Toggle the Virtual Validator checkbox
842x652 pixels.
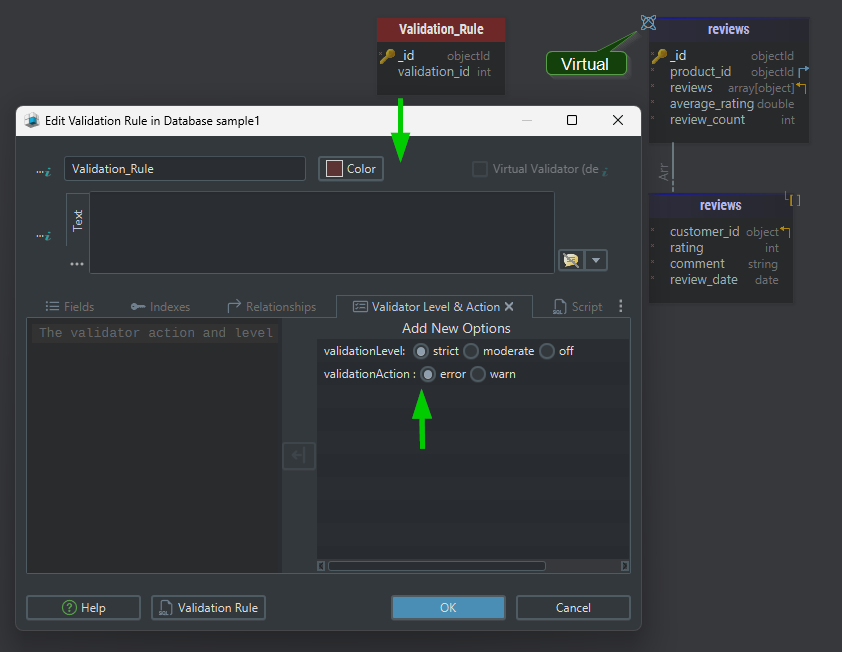480,169
